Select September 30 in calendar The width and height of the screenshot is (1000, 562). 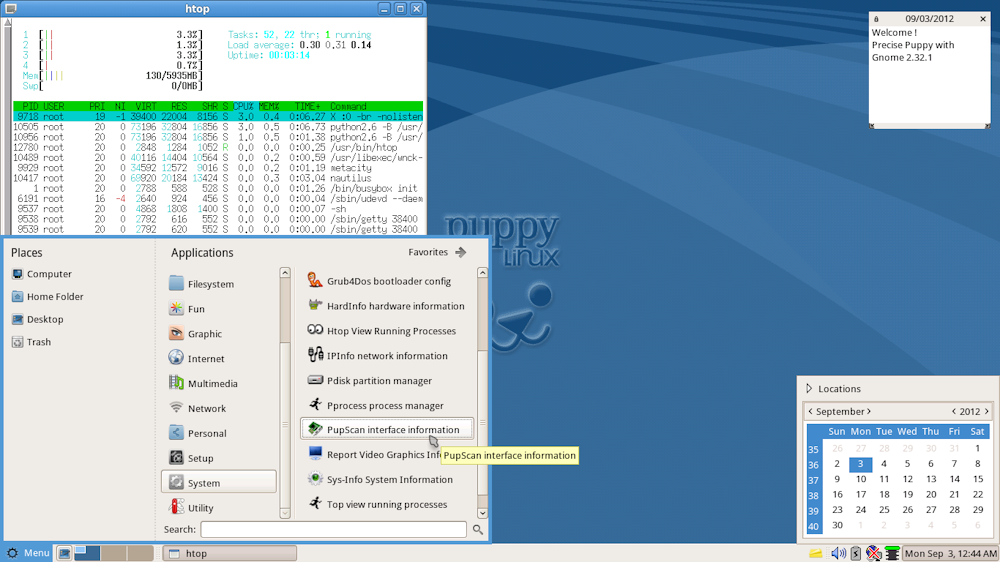837,526
